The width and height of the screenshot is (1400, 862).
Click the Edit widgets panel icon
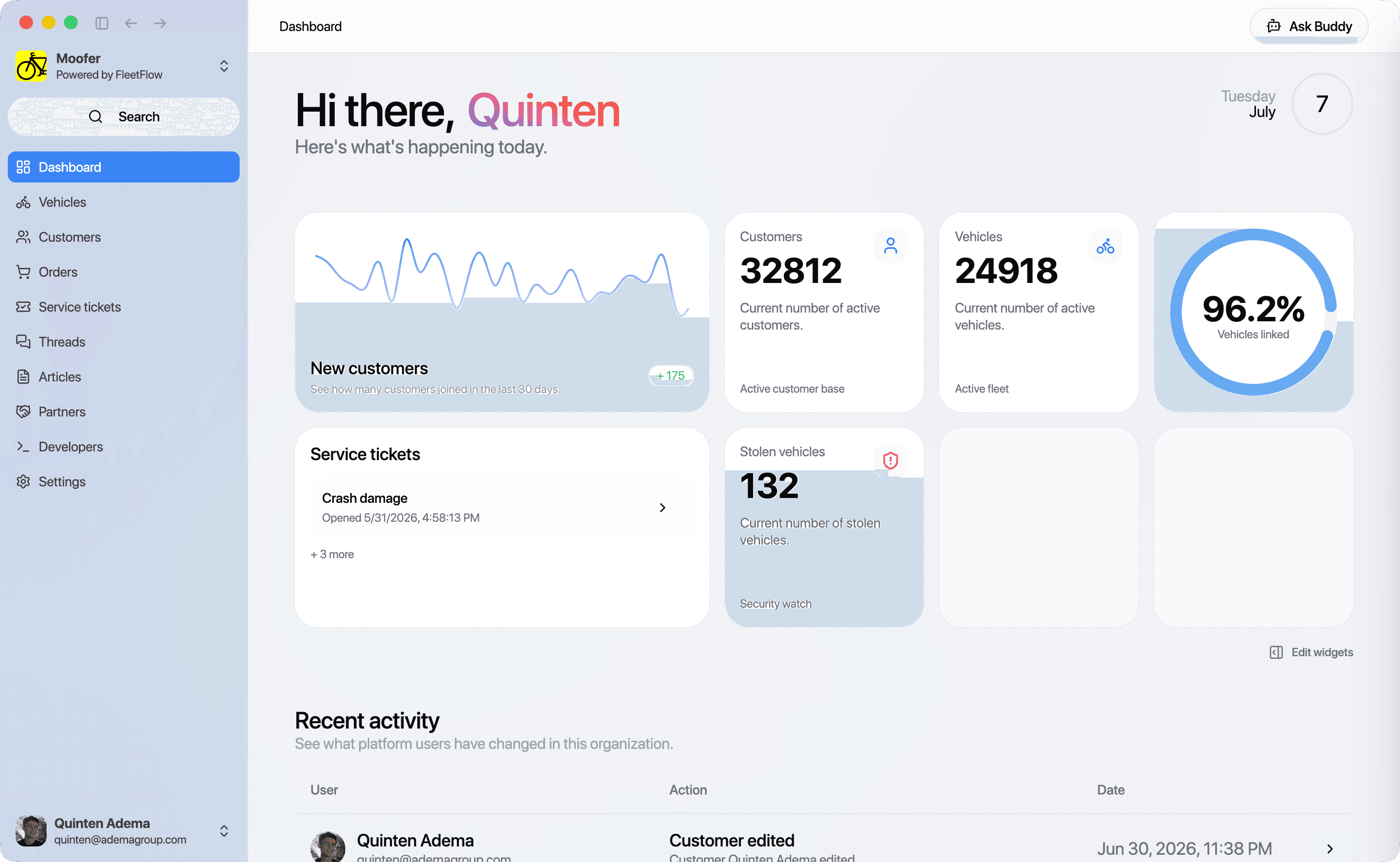[x=1276, y=652]
